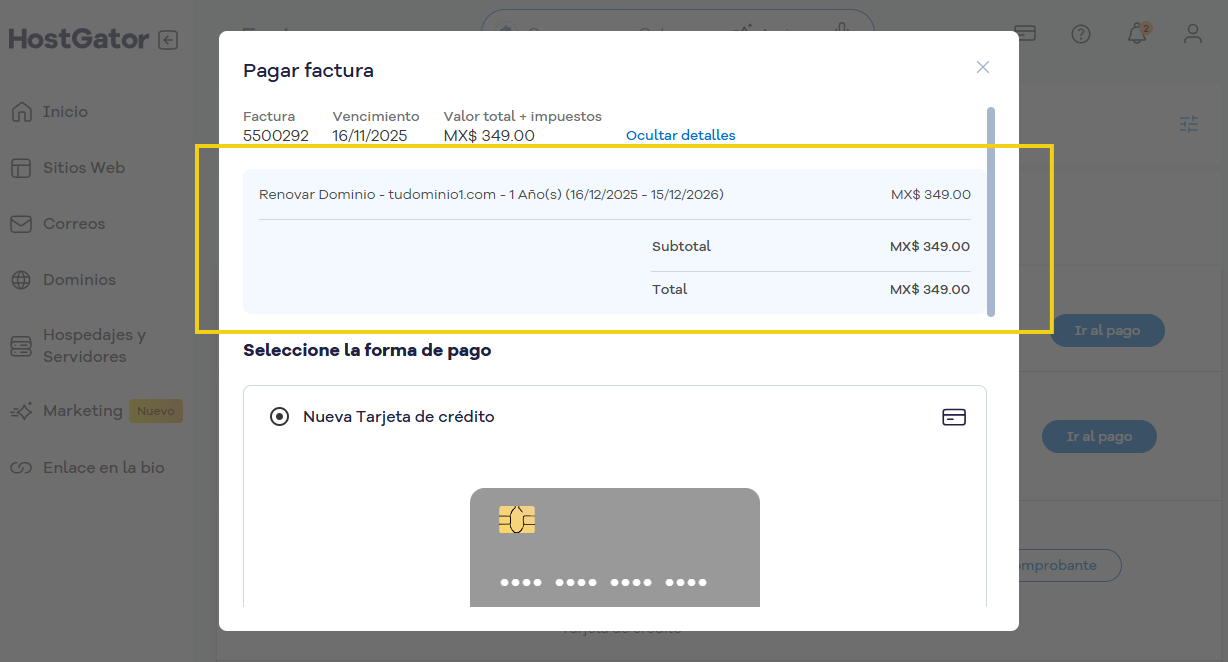Select Sitios Web in the sidebar
The height and width of the screenshot is (662, 1228).
(x=83, y=167)
